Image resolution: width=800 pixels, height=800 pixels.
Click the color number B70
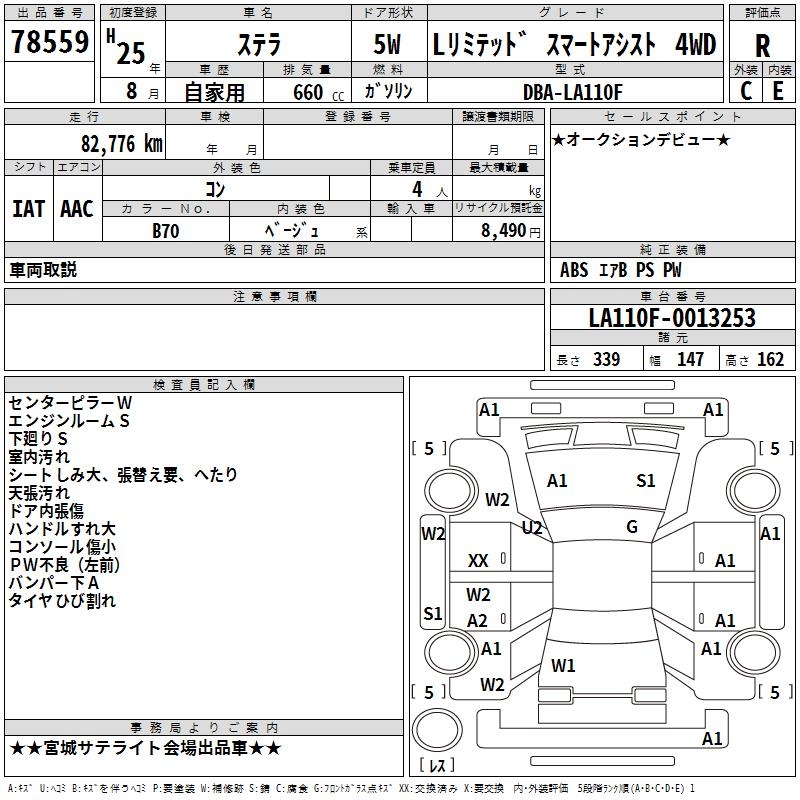166,231
